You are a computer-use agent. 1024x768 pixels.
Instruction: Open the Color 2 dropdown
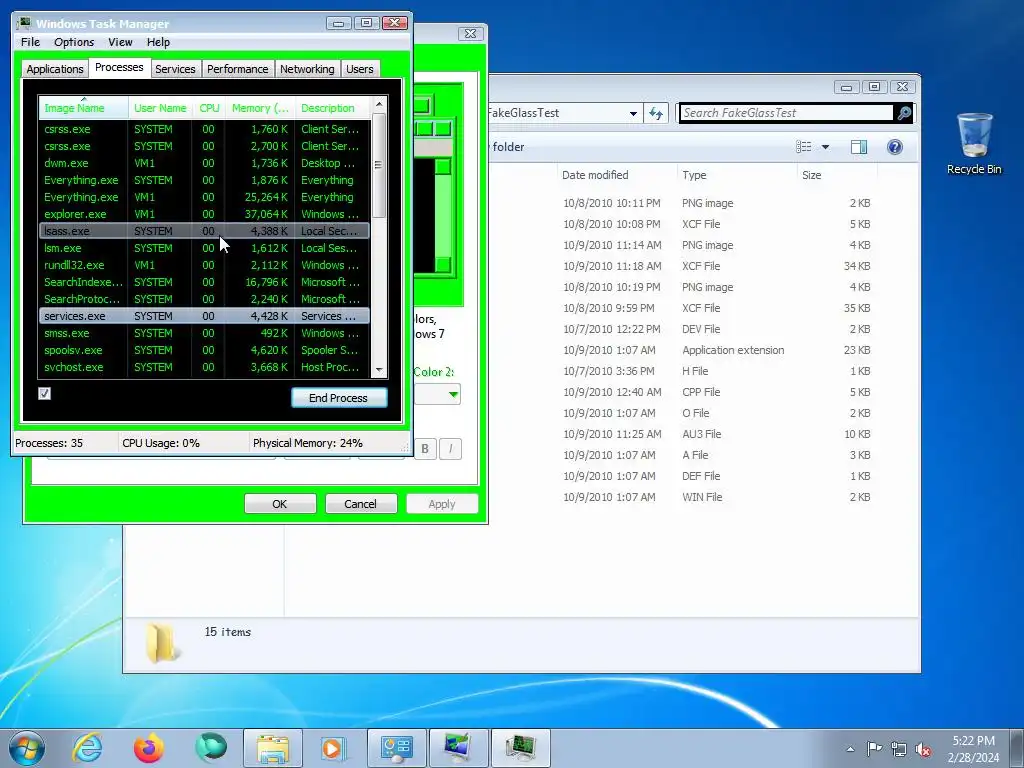(437, 394)
